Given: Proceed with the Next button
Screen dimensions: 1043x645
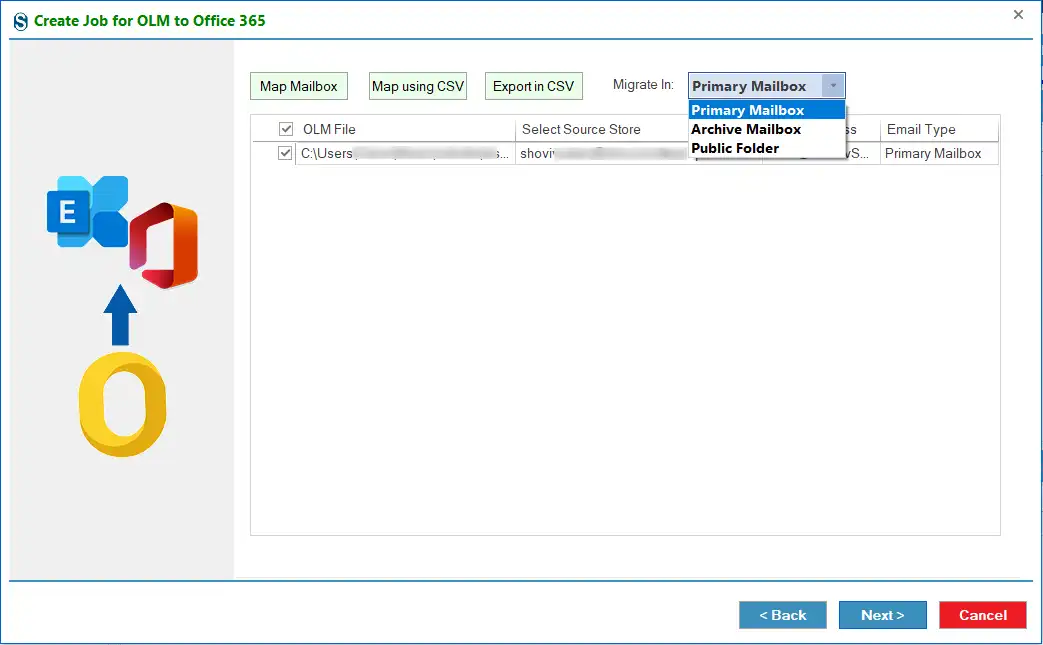Looking at the screenshot, I should pos(883,615).
